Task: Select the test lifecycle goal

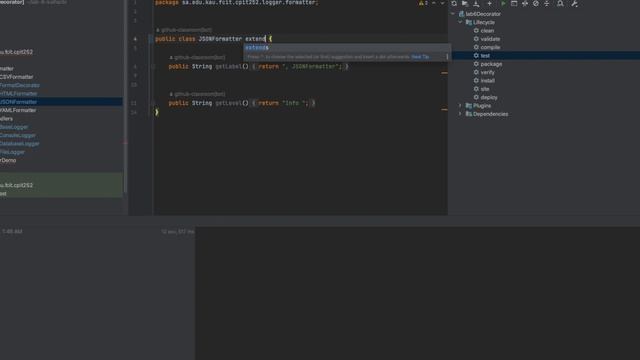Action: coord(485,56)
